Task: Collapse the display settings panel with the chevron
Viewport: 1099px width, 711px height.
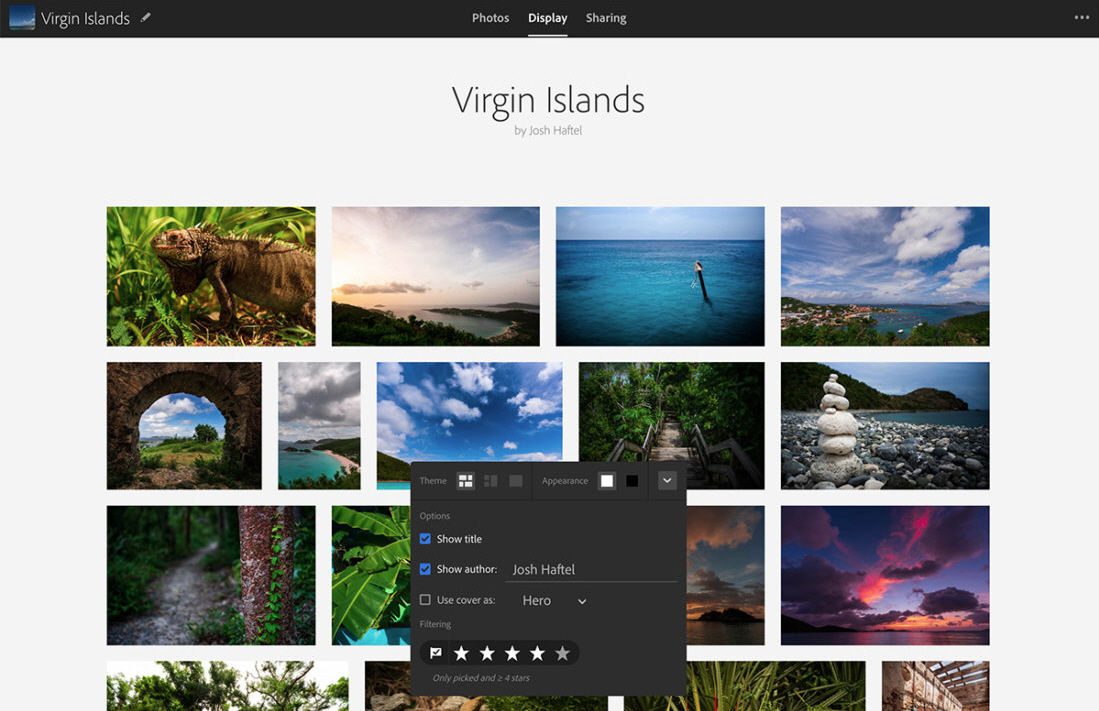Action: [x=666, y=480]
